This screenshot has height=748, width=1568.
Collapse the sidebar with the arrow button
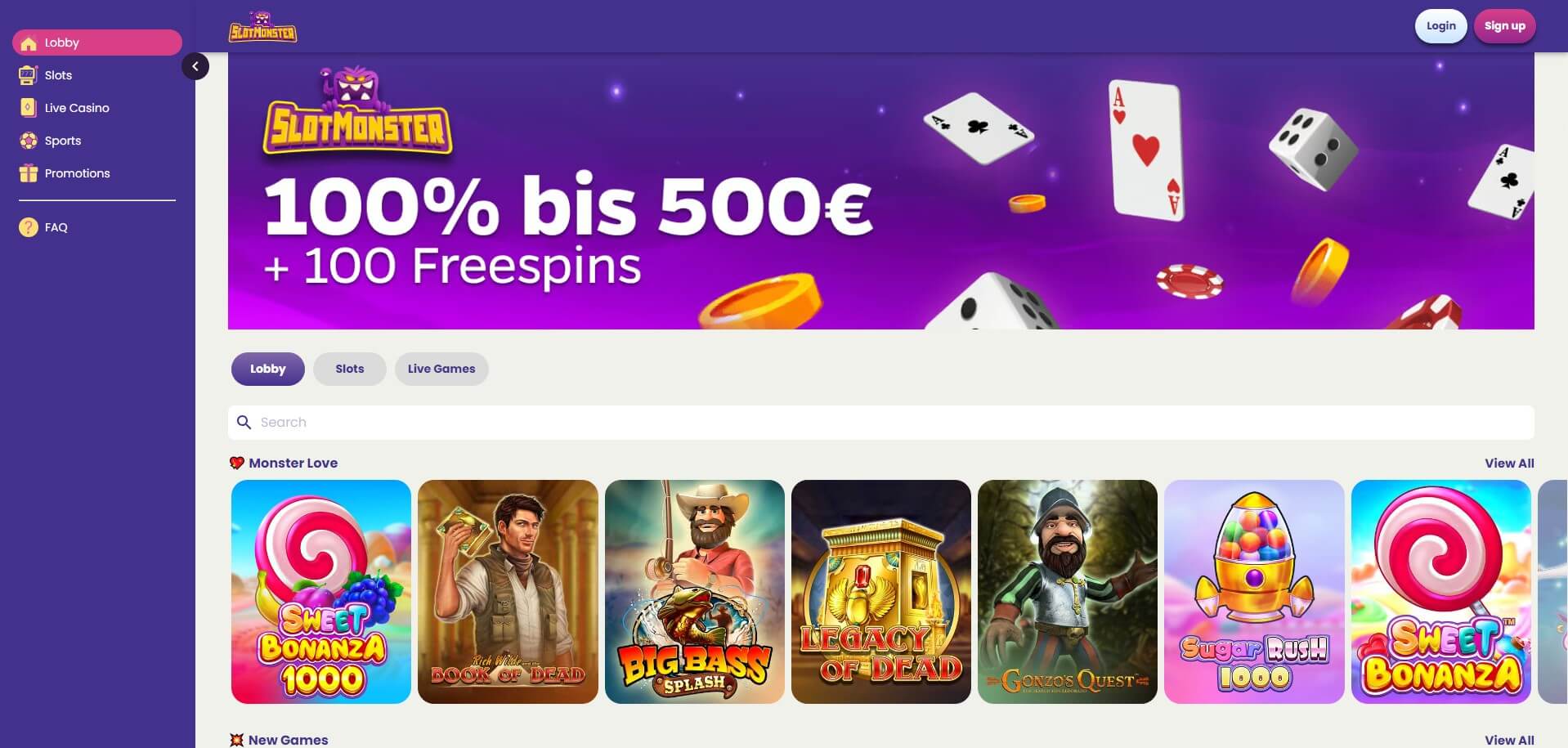click(x=195, y=66)
